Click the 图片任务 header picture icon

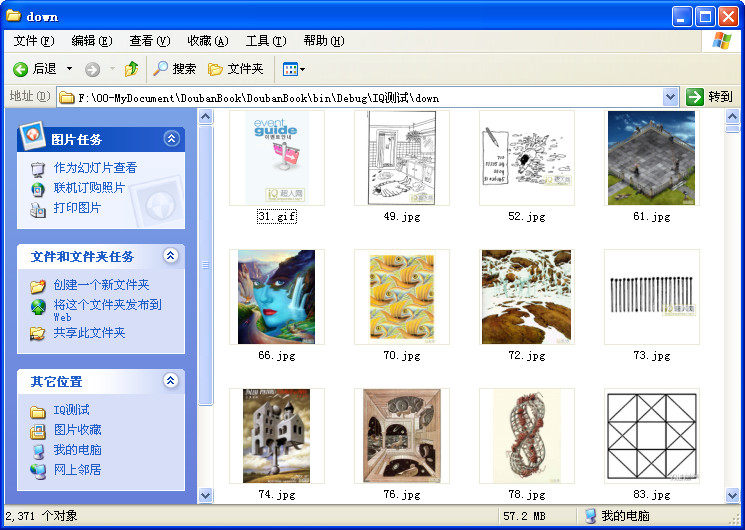coord(32,135)
